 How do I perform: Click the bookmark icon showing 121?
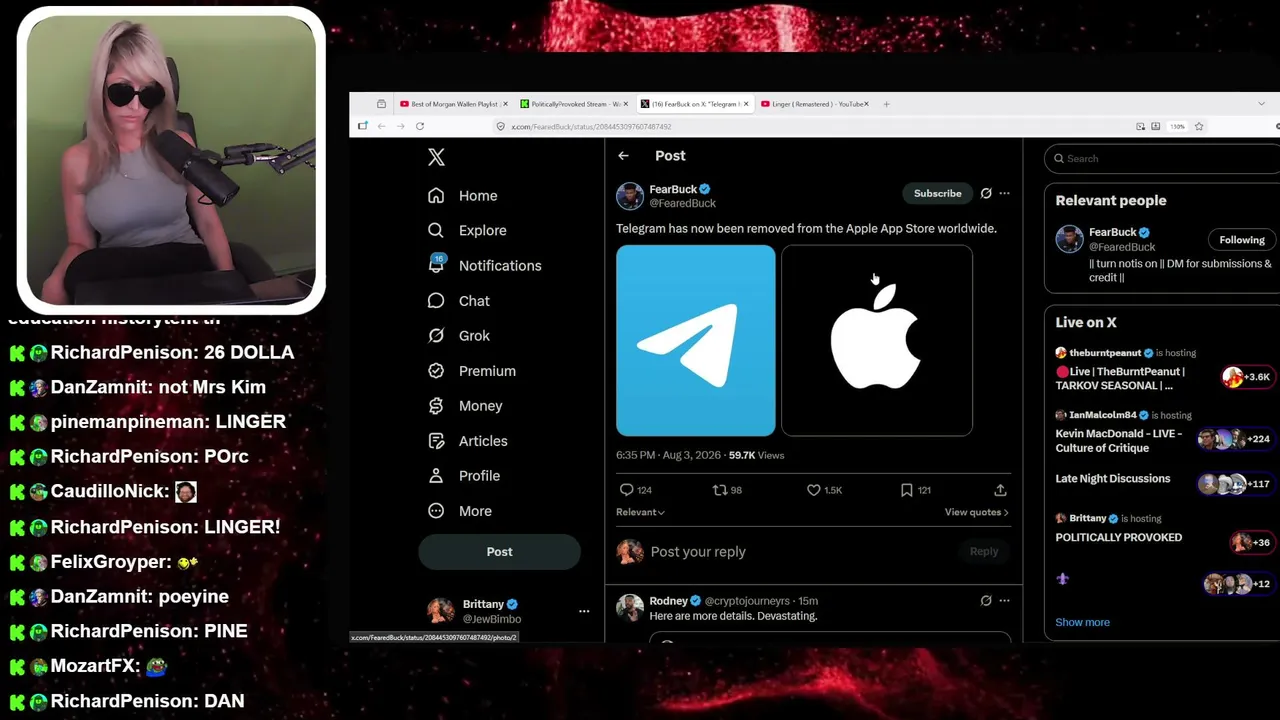pyautogui.click(x=906, y=490)
